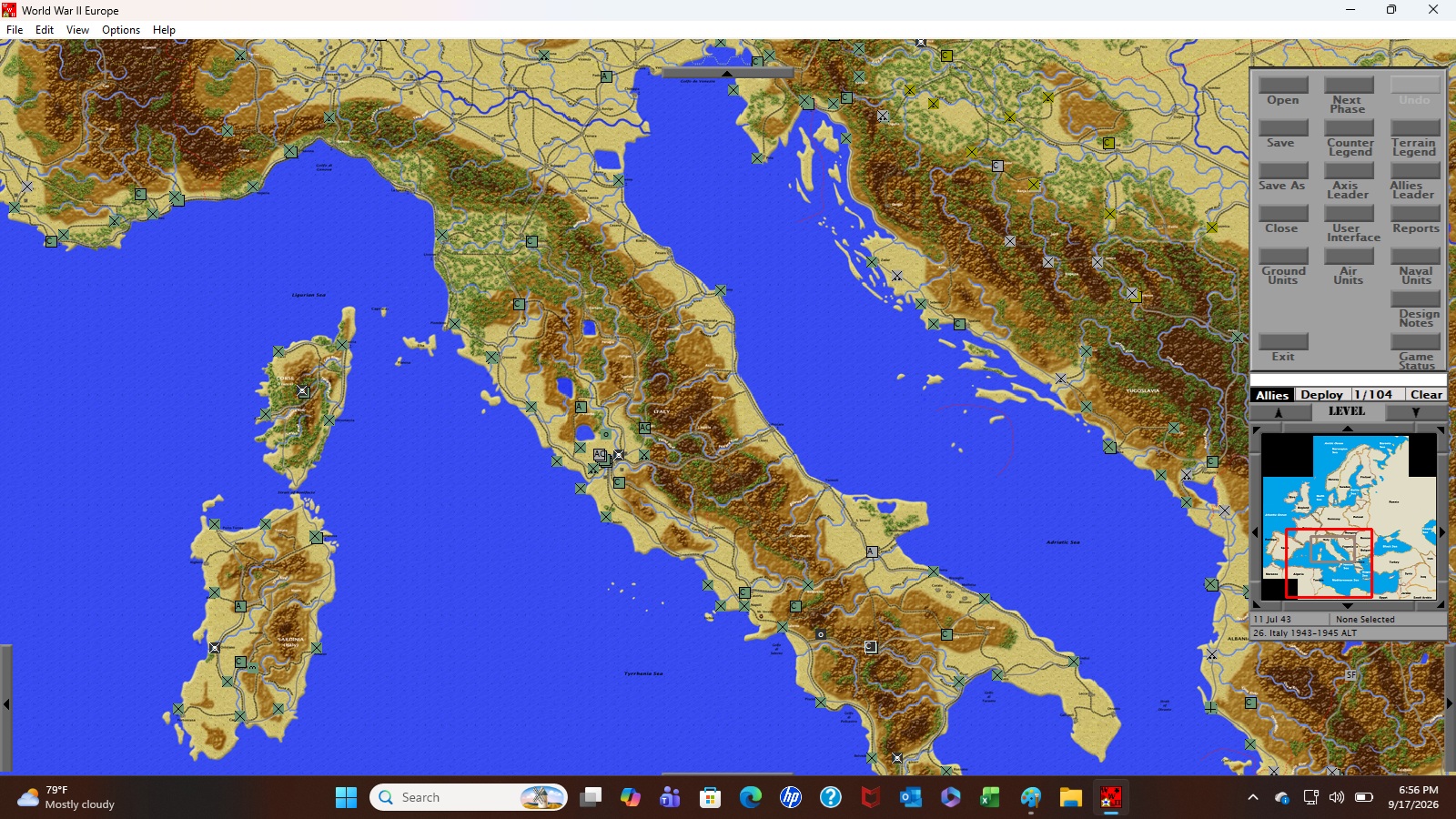
Task: Zoom map level up arrow
Action: point(1279,412)
